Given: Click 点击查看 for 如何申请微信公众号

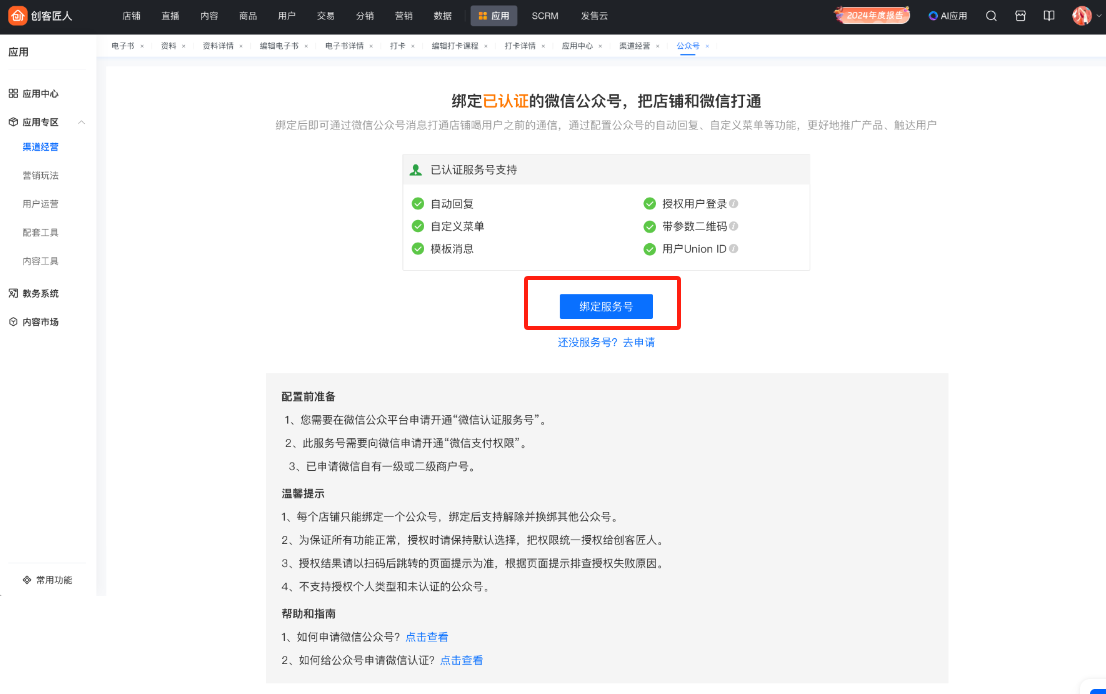Looking at the screenshot, I should (x=427, y=637).
